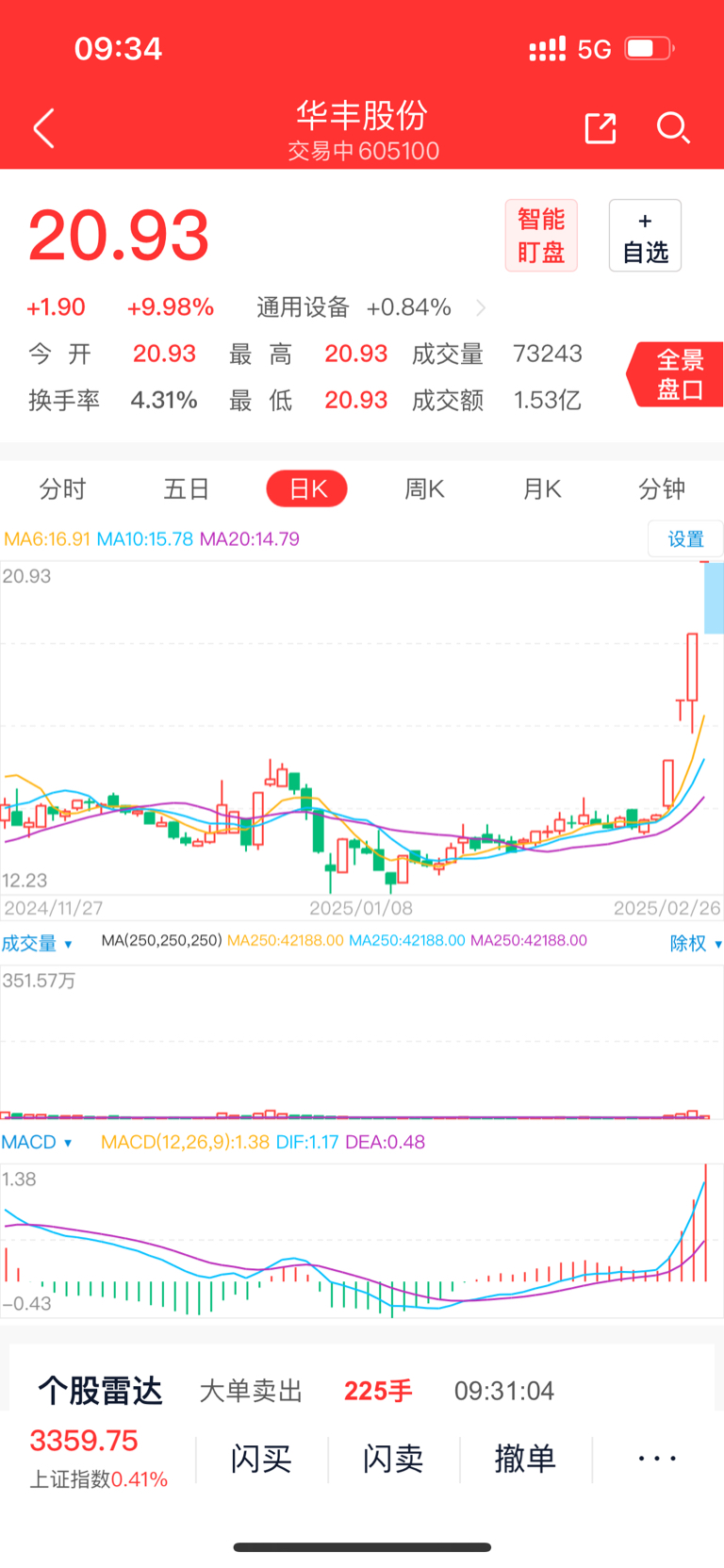Tap the 通用设备 sector label

[303, 307]
